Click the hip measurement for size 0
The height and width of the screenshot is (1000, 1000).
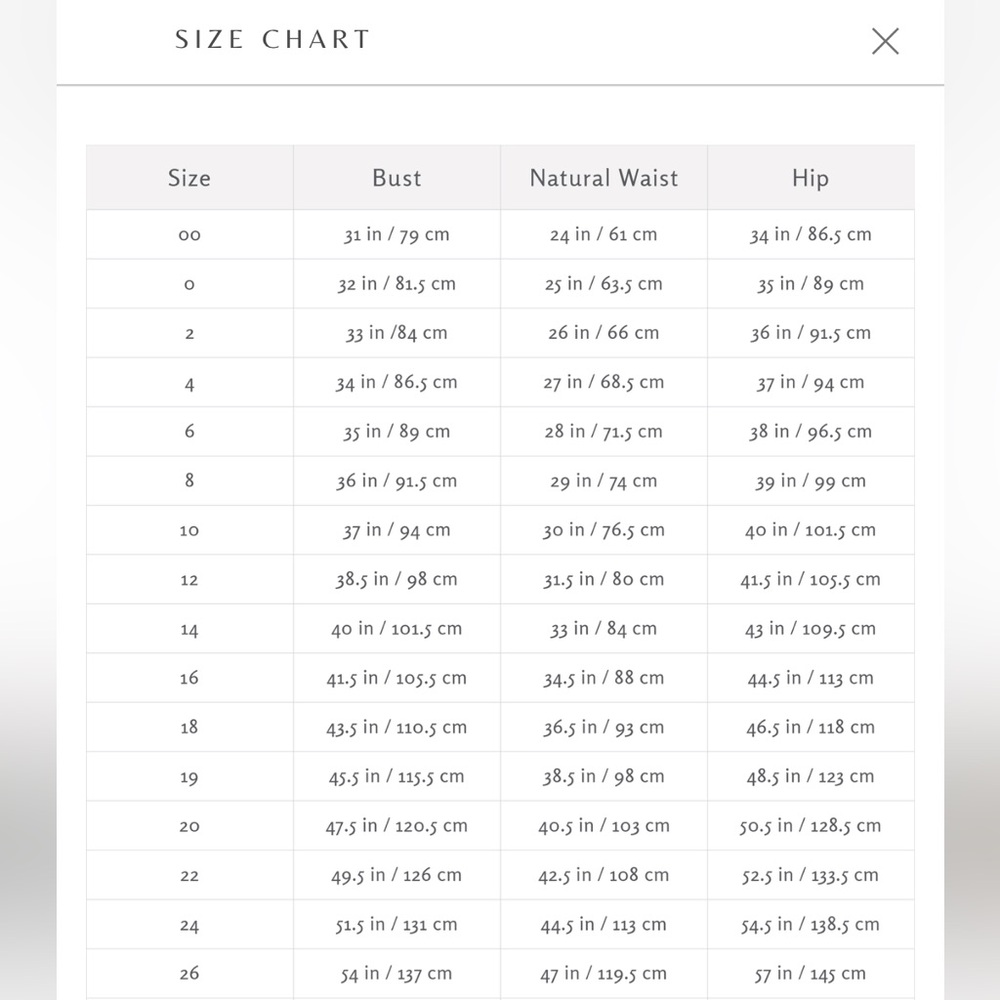coord(810,284)
